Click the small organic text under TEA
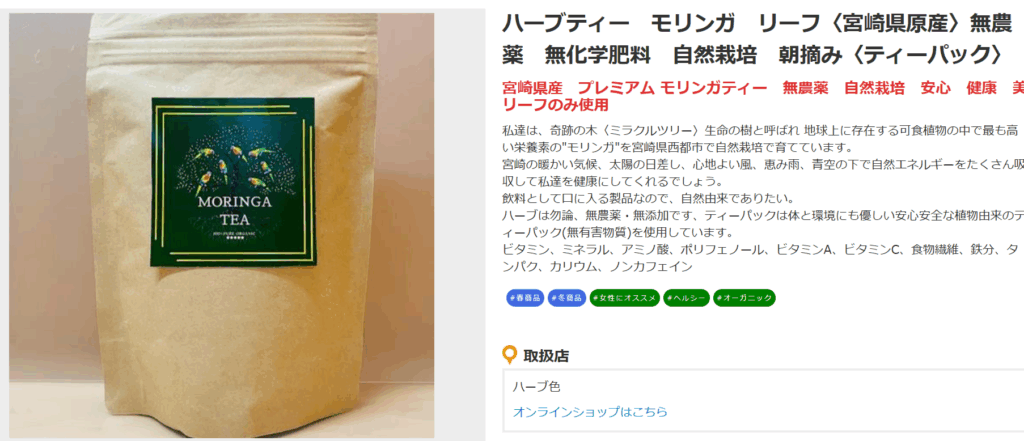 coord(233,233)
